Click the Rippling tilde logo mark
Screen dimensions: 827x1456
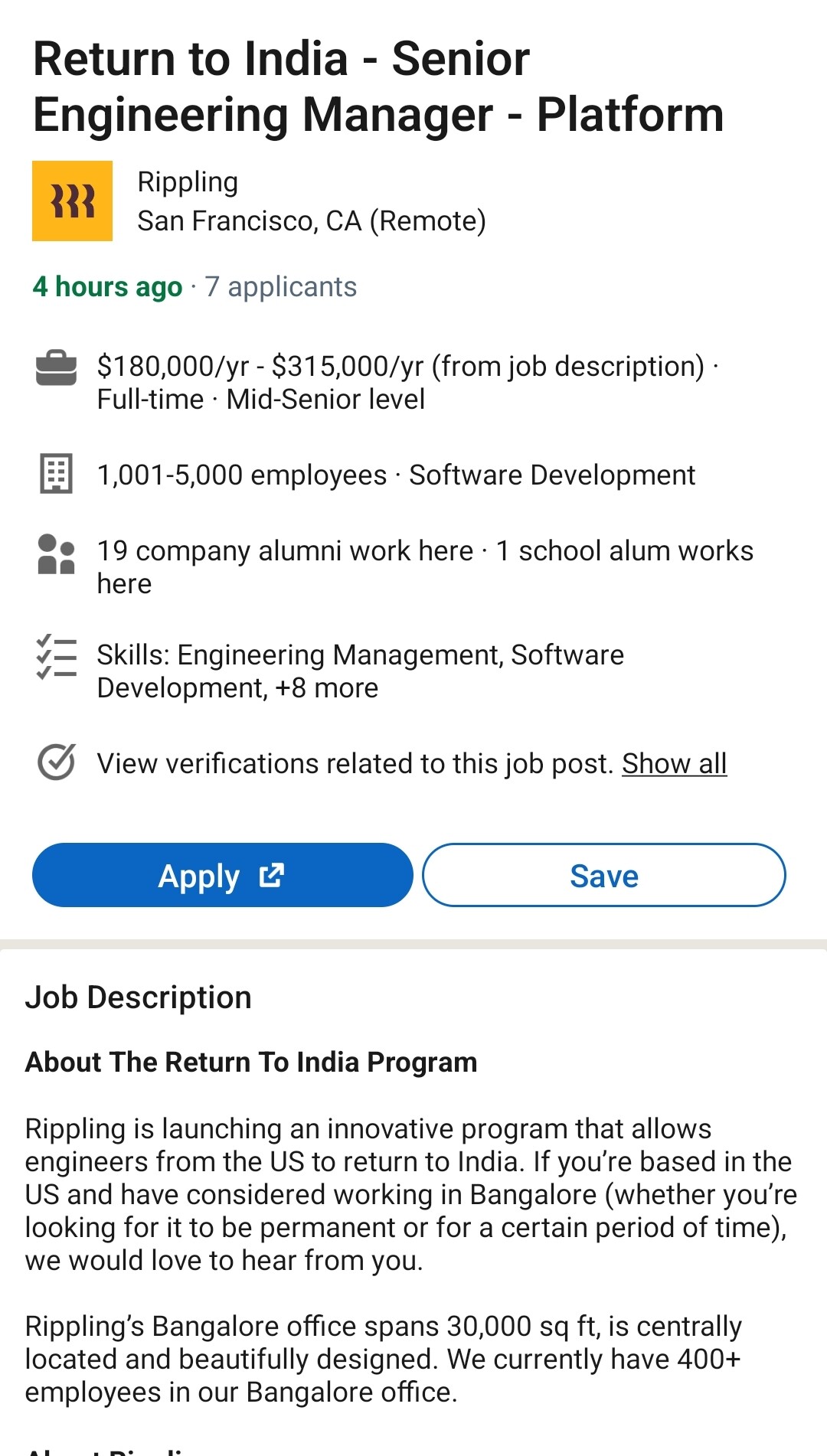pyautogui.click(x=73, y=201)
